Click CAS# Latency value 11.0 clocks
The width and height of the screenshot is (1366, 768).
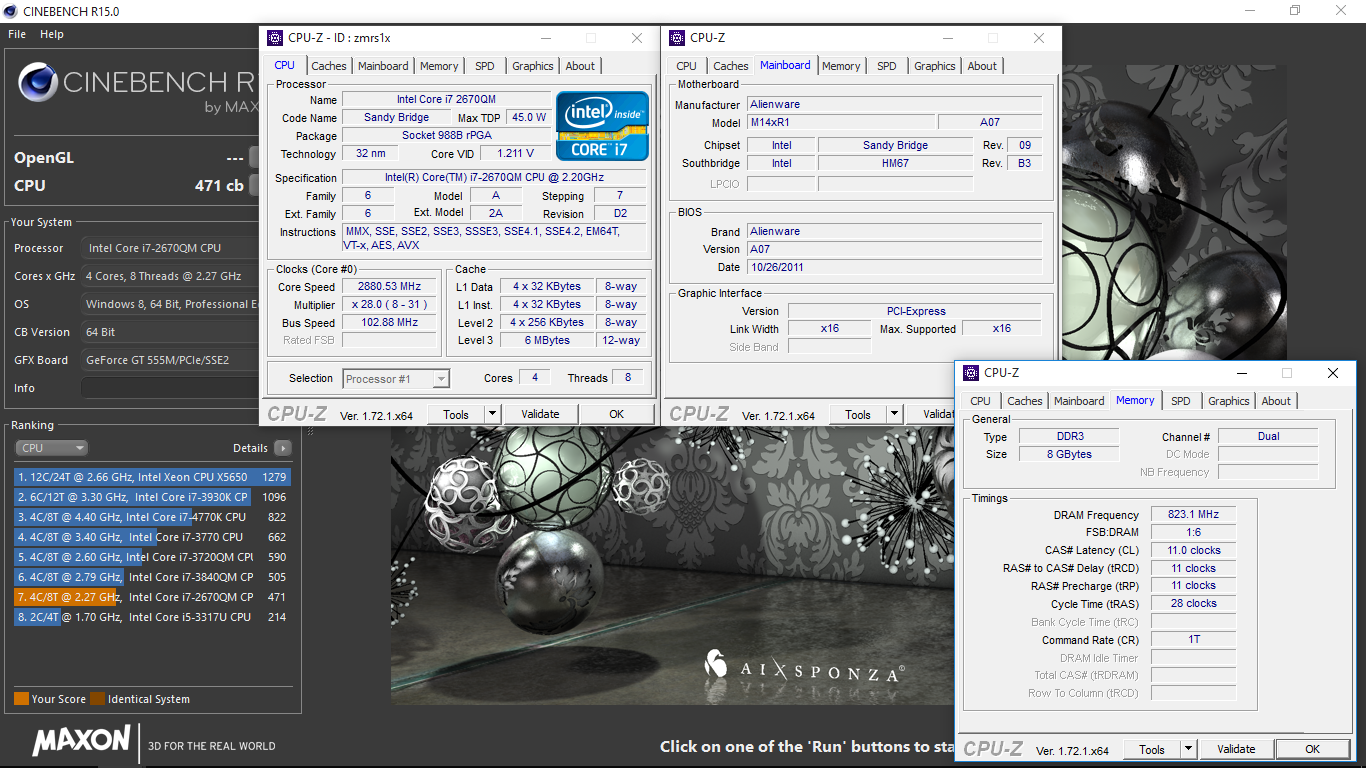coord(1193,550)
